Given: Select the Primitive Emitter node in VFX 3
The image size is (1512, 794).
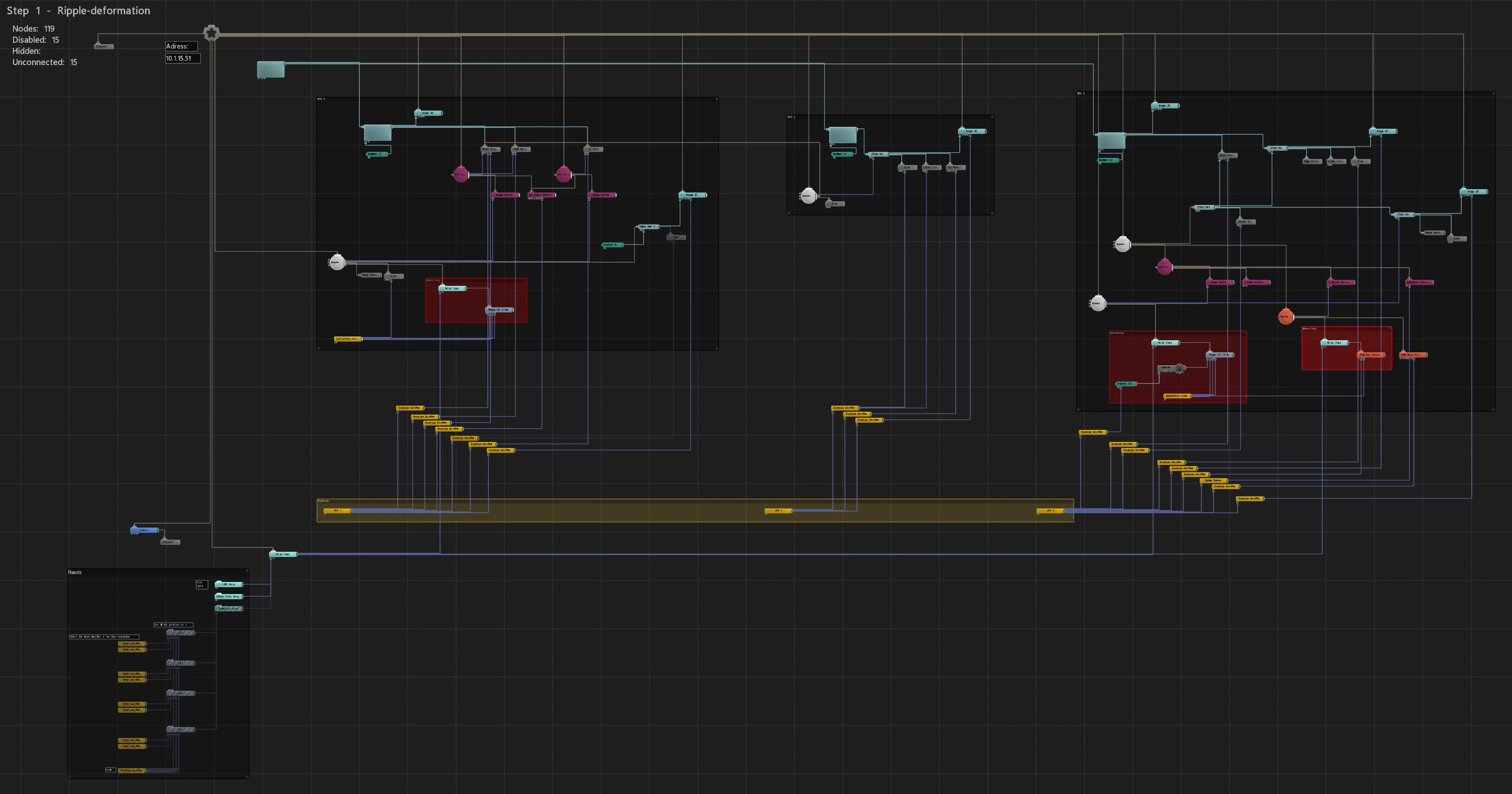Looking at the screenshot, I should click(1371, 354).
